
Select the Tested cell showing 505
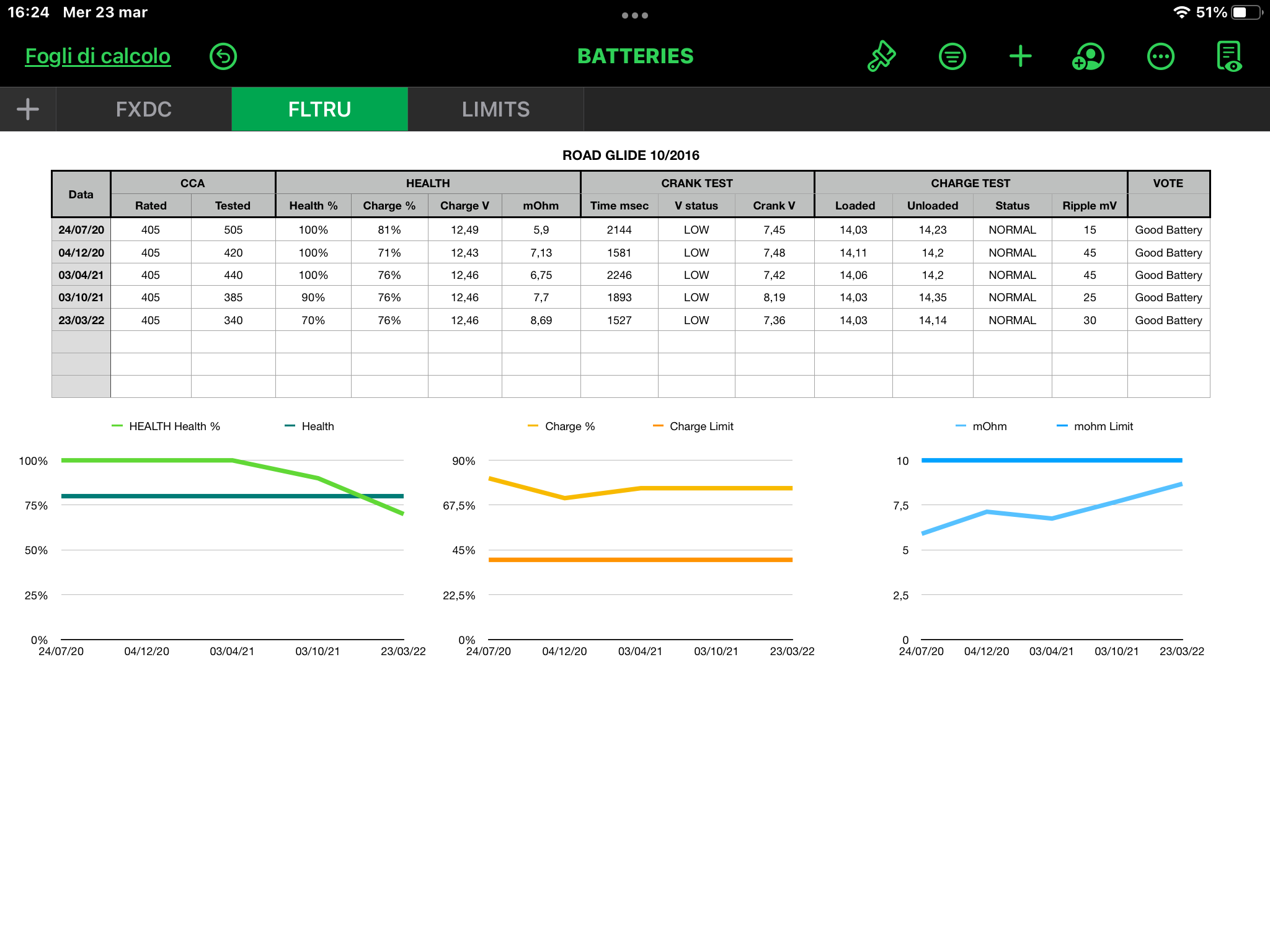233,230
